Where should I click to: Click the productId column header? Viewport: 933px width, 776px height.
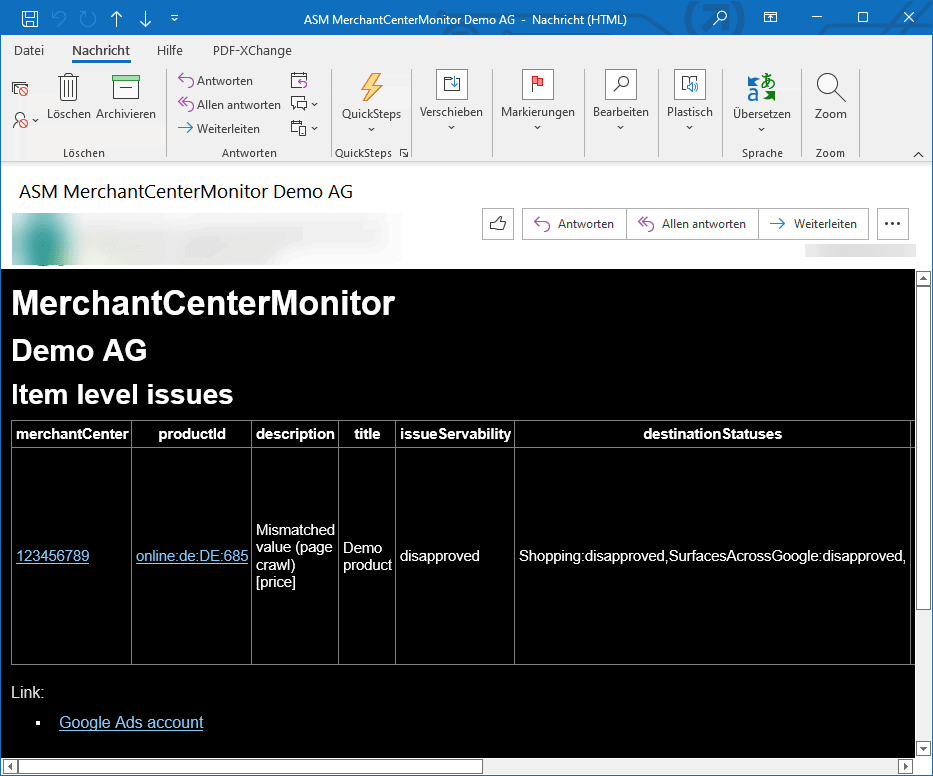[x=192, y=434]
